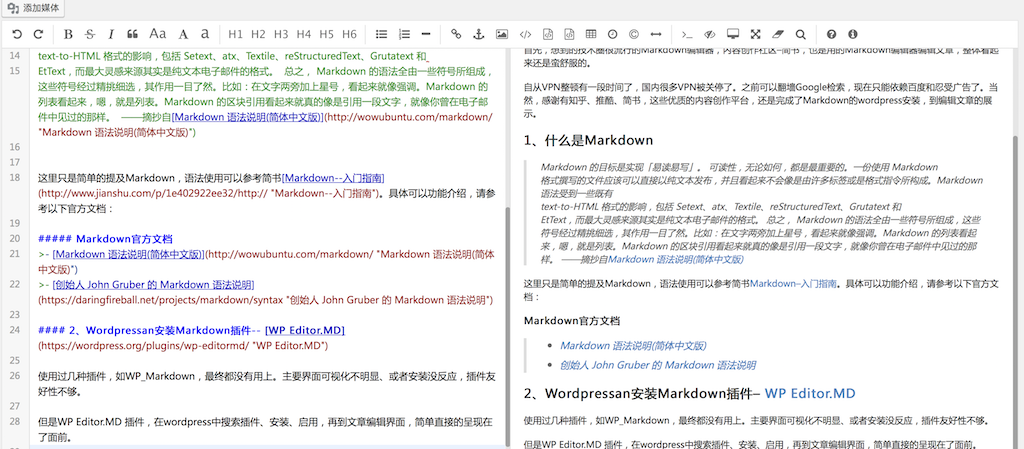Insert H2 heading
The width and height of the screenshot is (1024, 449).
[259, 34]
